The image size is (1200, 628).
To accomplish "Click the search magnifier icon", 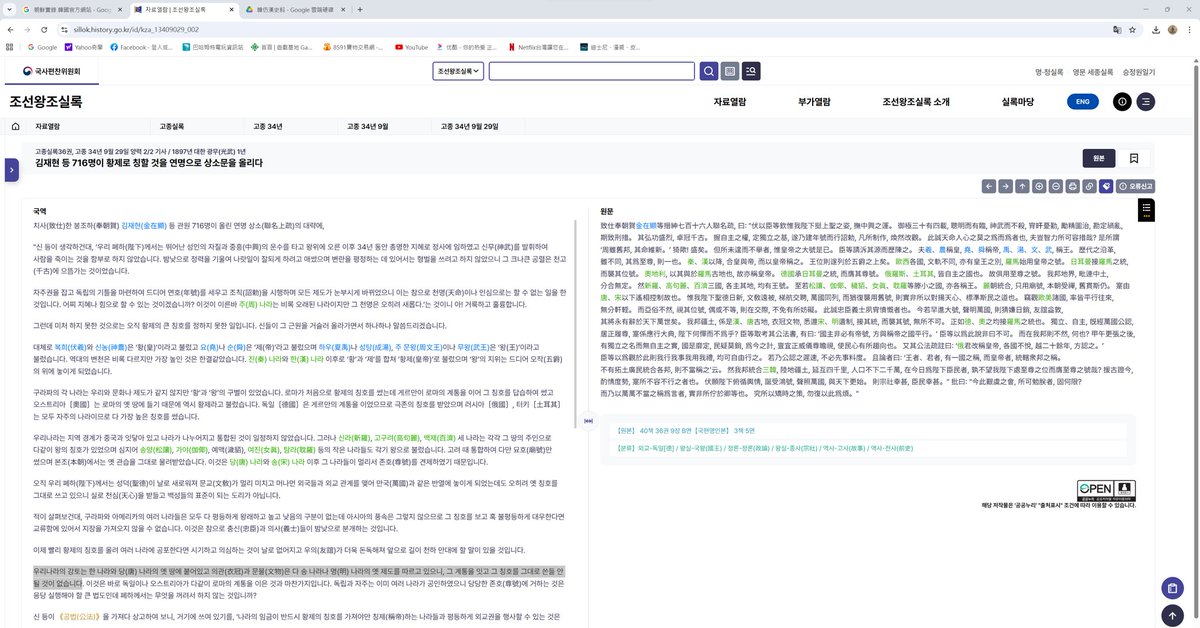I will (709, 71).
